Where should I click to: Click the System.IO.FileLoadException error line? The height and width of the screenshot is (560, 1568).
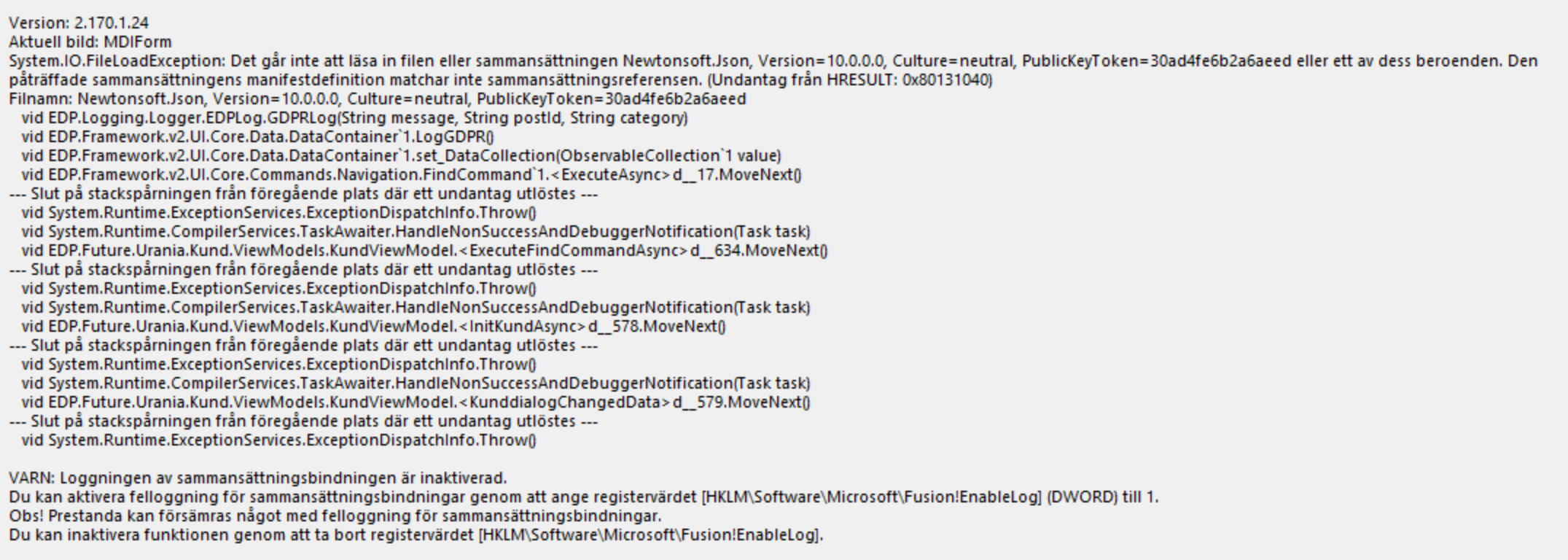coord(773,61)
